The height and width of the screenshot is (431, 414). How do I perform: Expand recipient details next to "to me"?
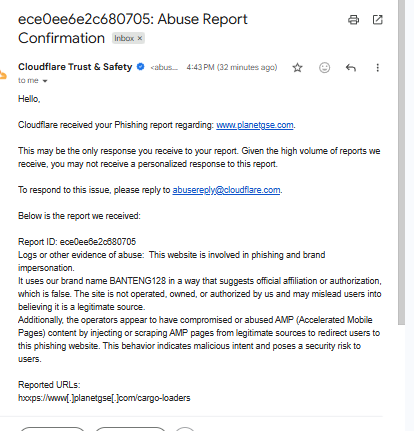pyautogui.click(x=45, y=81)
